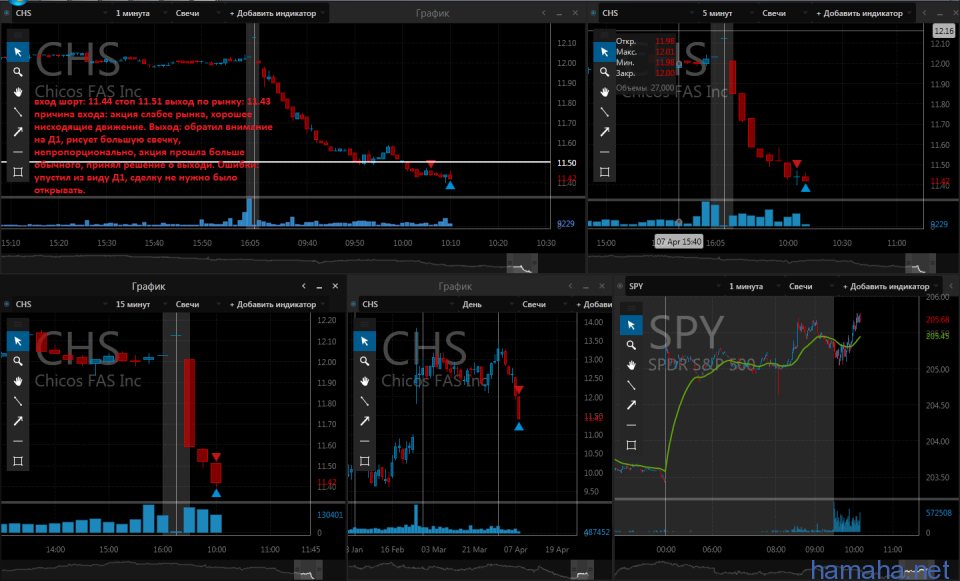Select the pointer tool in CHS daily chart
This screenshot has height=581, width=960.
tap(364, 341)
